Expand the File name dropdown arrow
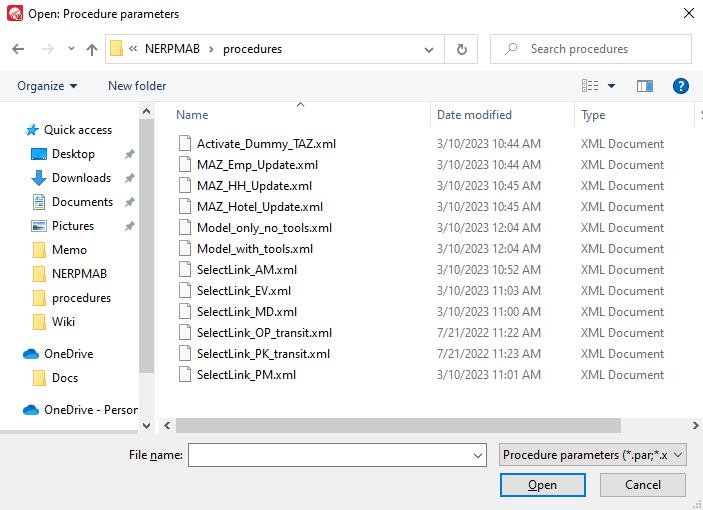This screenshot has width=703, height=510. tap(478, 455)
